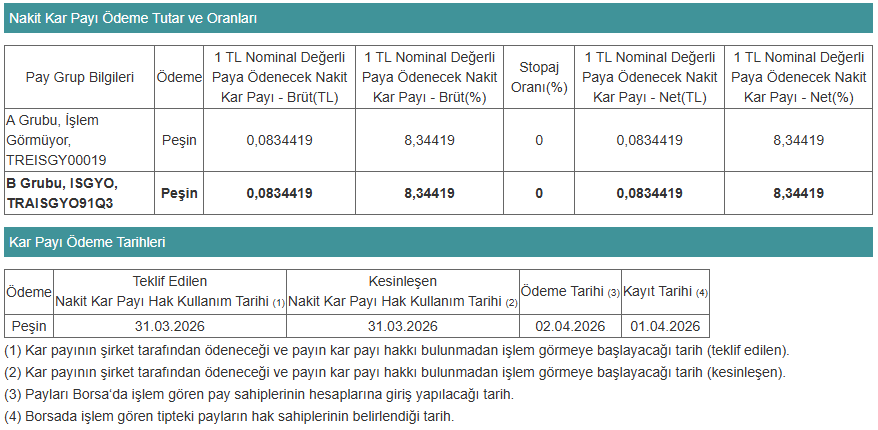This screenshot has width=878, height=430.
Task: Click 'Ödeme' header in the payment dates table
Action: (x=29, y=292)
